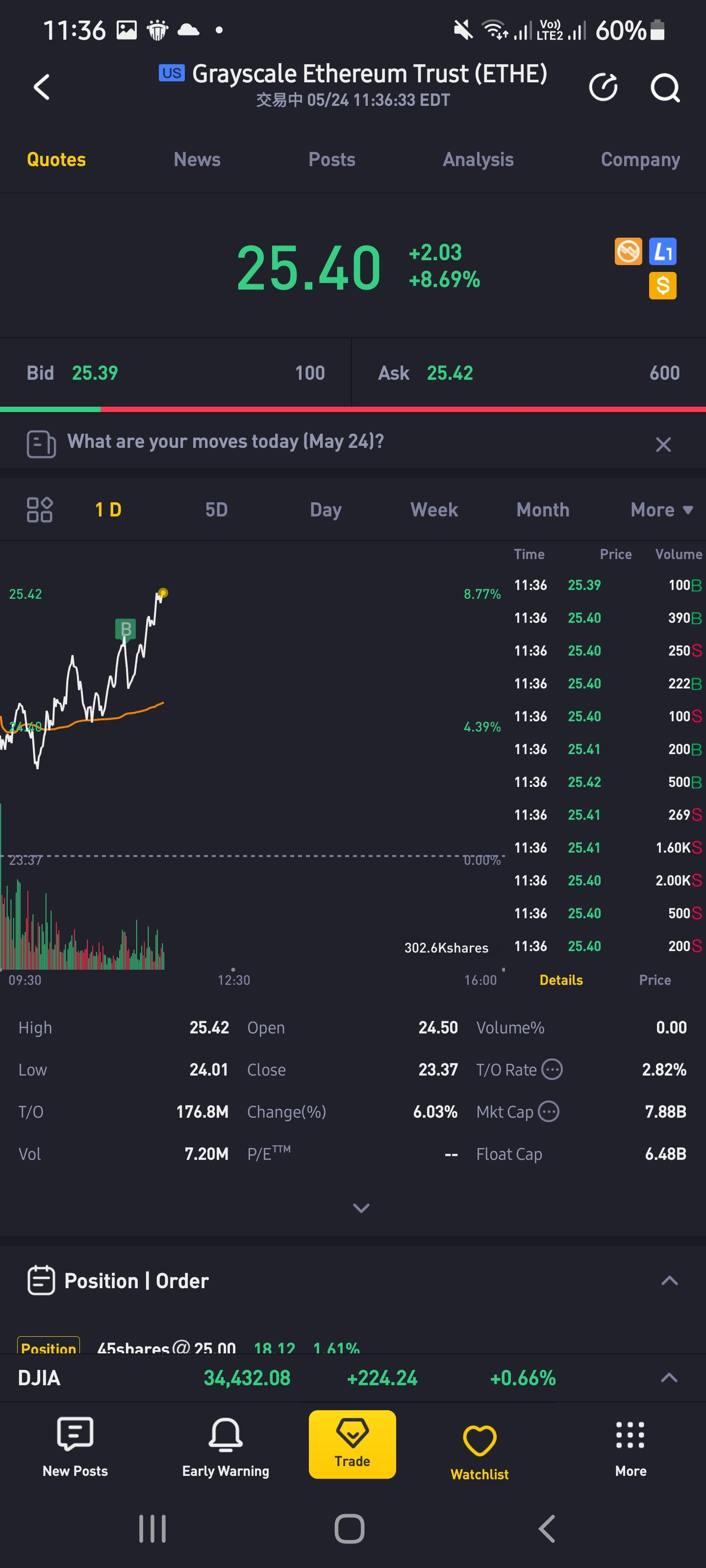Screen dimensions: 706x1568
Task: Show the Details trades view
Action: pos(561,980)
